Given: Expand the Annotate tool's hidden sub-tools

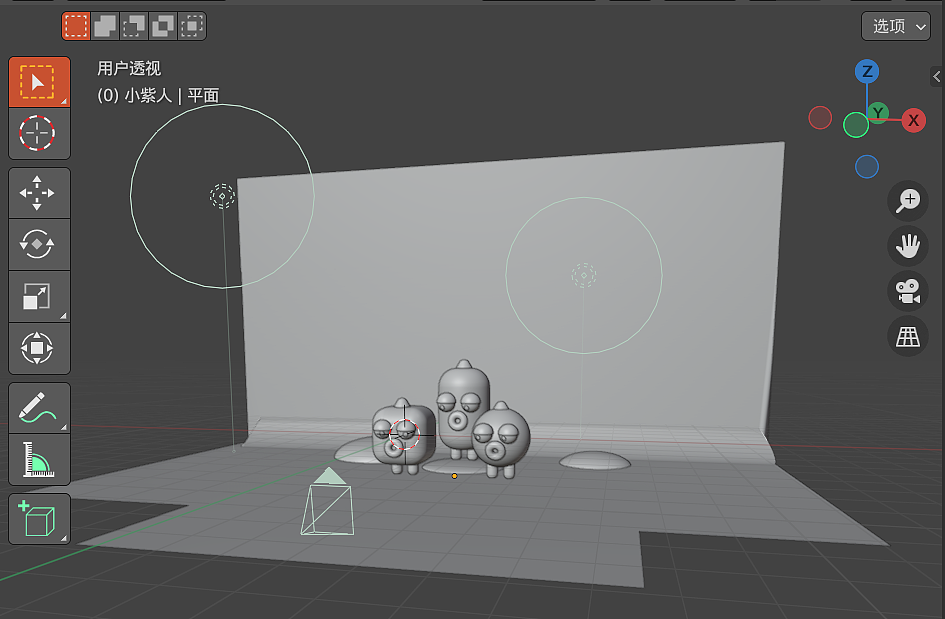Looking at the screenshot, I should (63, 427).
